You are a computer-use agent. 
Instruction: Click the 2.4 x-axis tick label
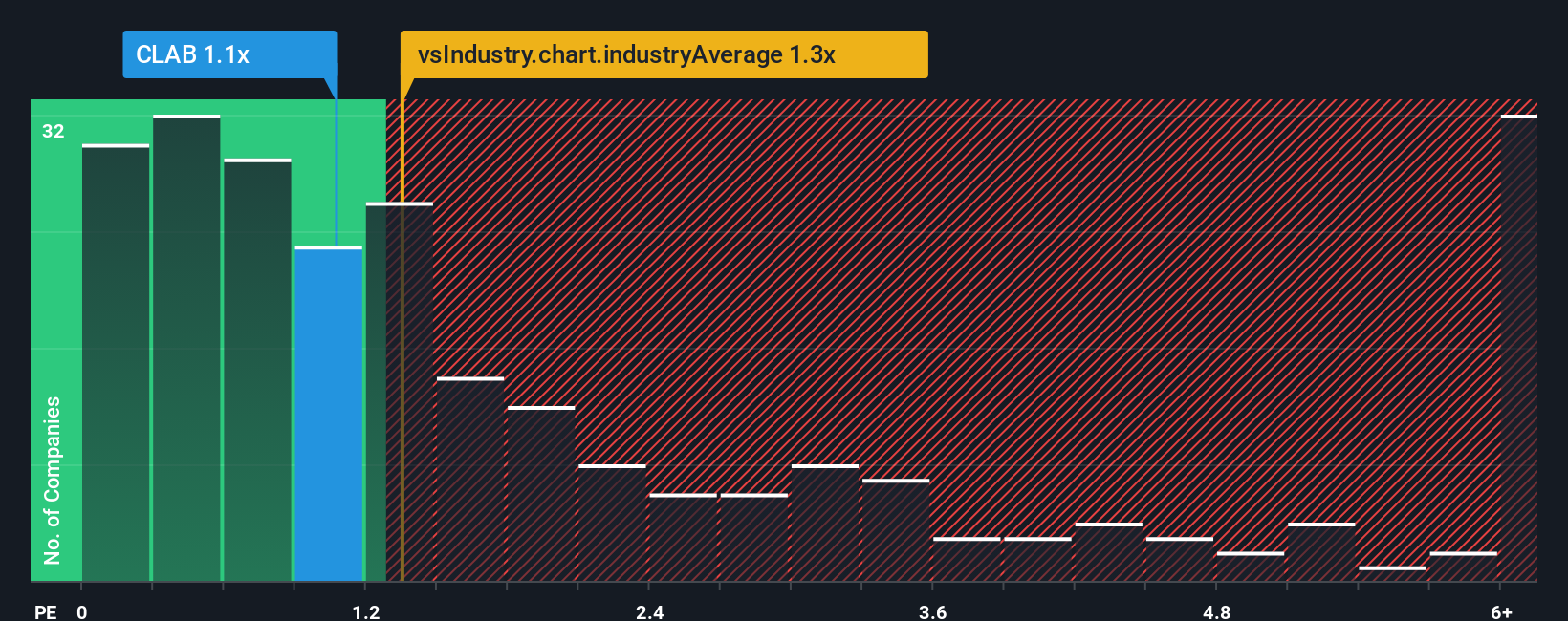tap(650, 611)
